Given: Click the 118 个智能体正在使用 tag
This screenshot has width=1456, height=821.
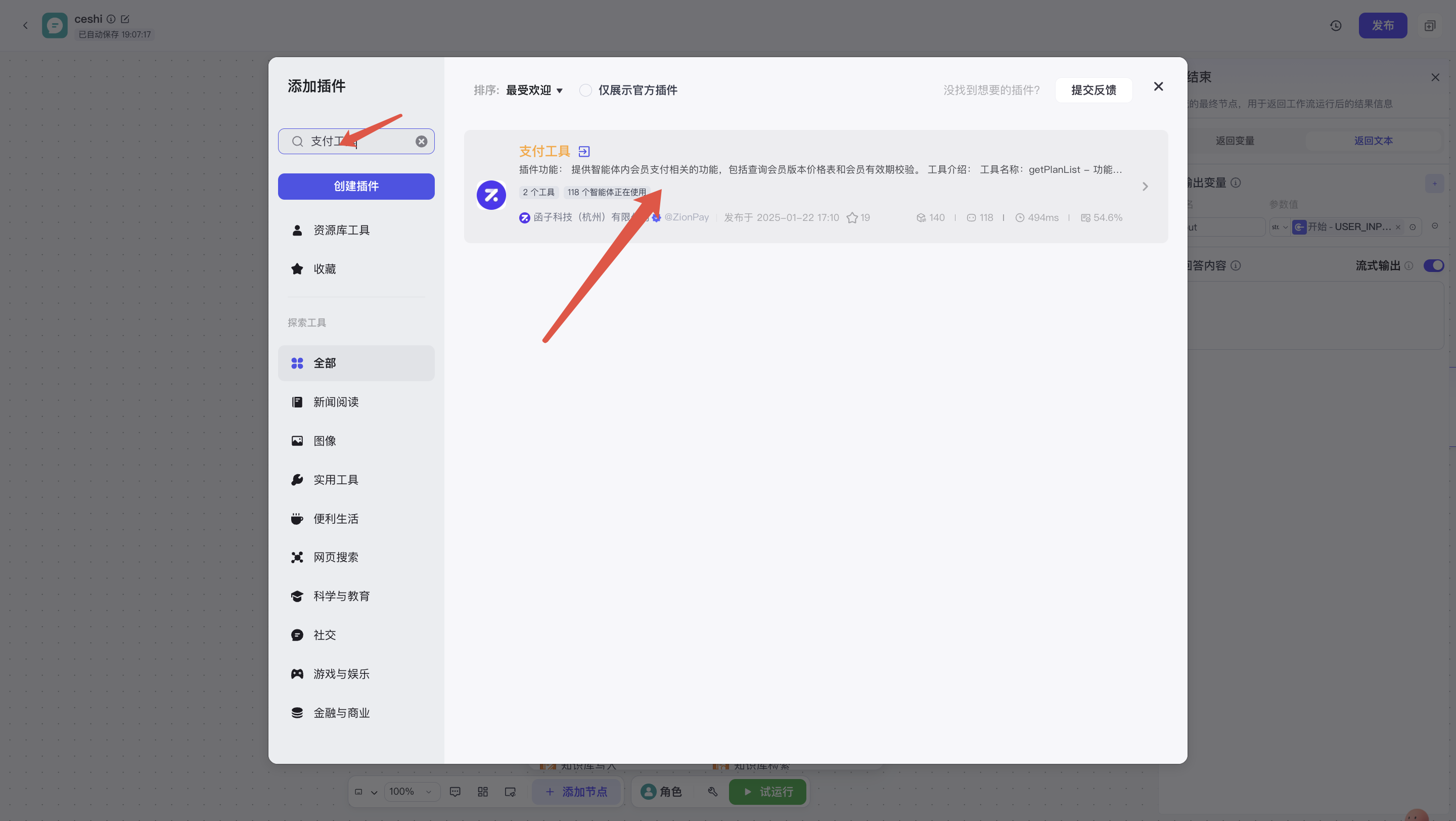Looking at the screenshot, I should click(x=607, y=193).
